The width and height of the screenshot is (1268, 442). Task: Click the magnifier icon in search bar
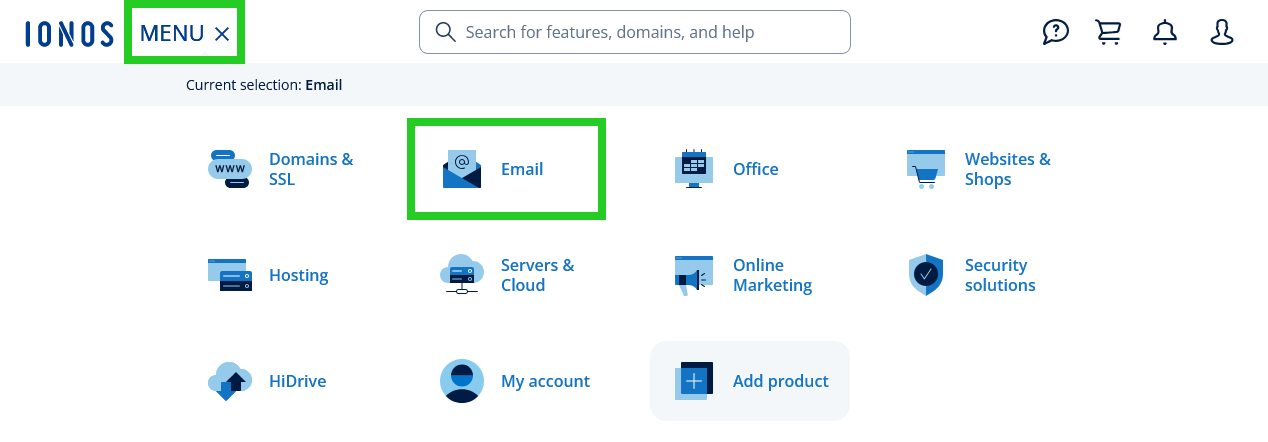tap(446, 32)
